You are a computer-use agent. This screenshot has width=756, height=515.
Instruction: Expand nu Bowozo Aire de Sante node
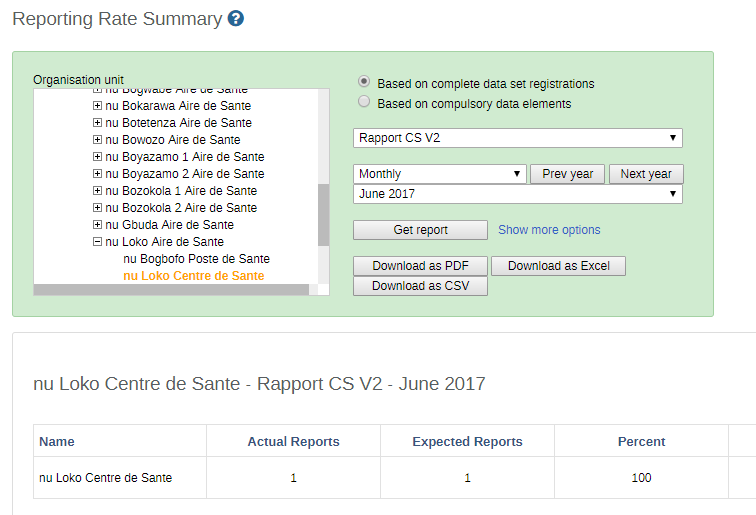click(97, 140)
